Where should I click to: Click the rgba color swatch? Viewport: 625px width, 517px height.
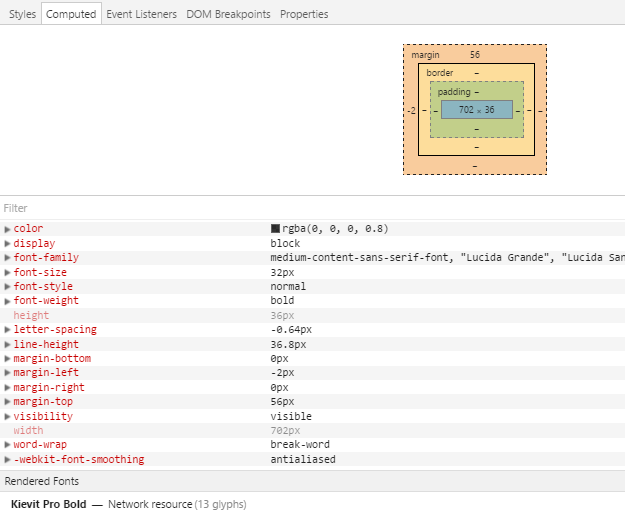click(276, 229)
